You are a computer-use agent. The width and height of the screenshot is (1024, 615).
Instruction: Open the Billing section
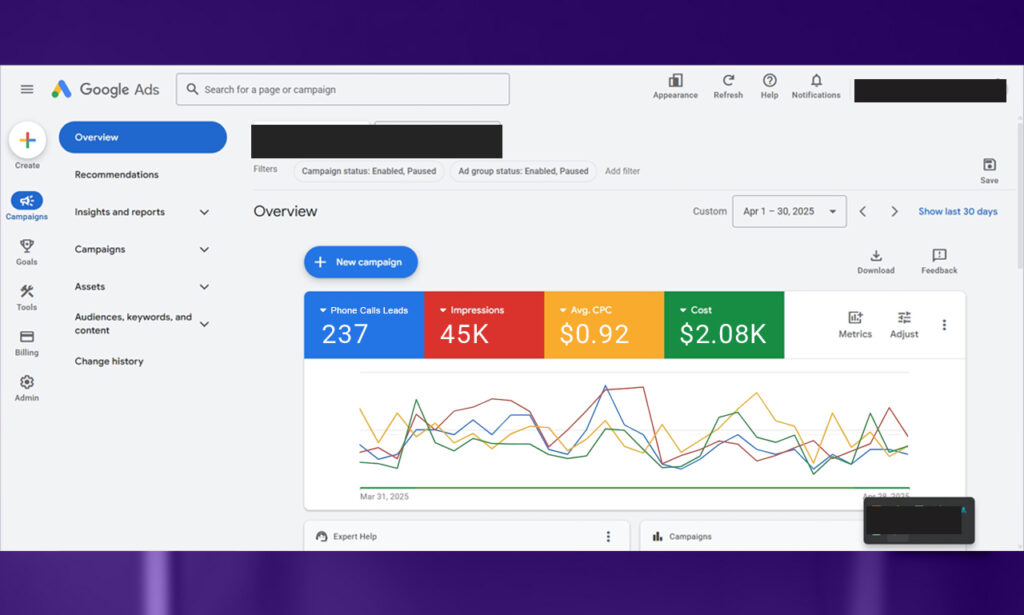coord(27,343)
